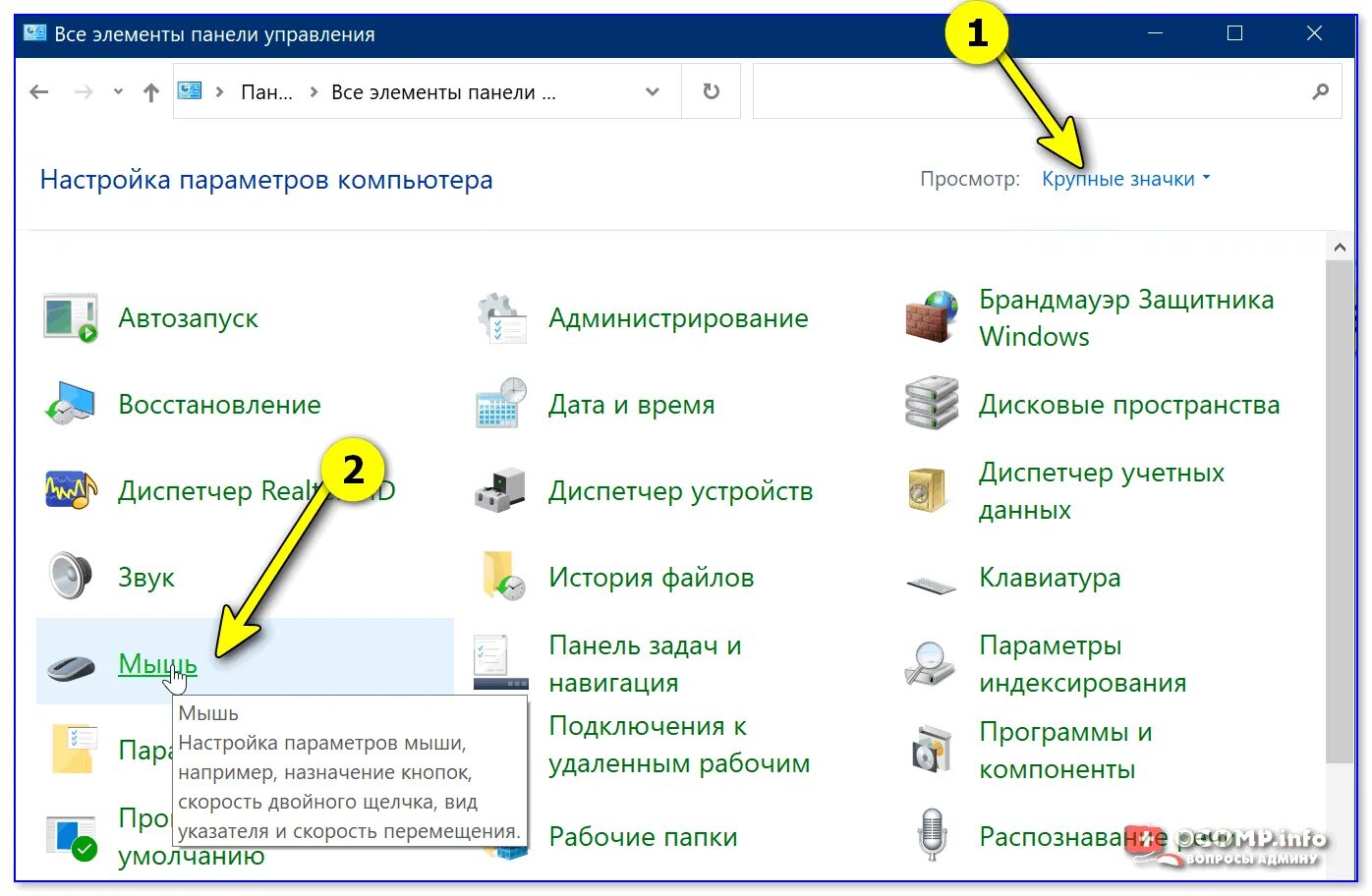Screen dimensions: 1372x896
Task: Select the Пан... breadcrumb item
Action: click(x=265, y=90)
